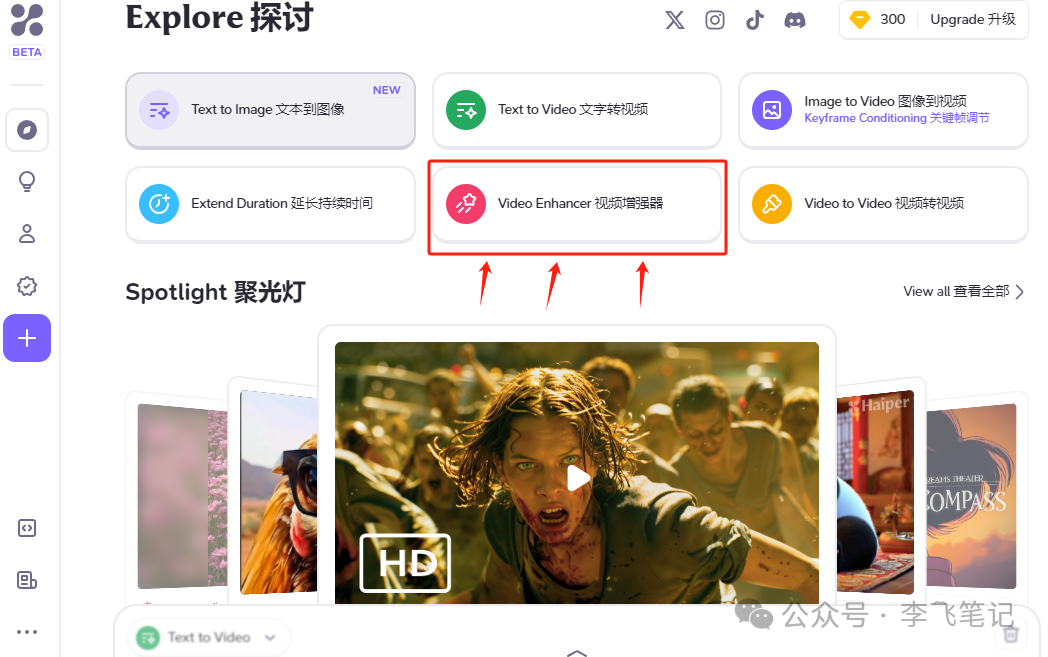Select Image to Video 图像到视频 card

tap(883, 110)
